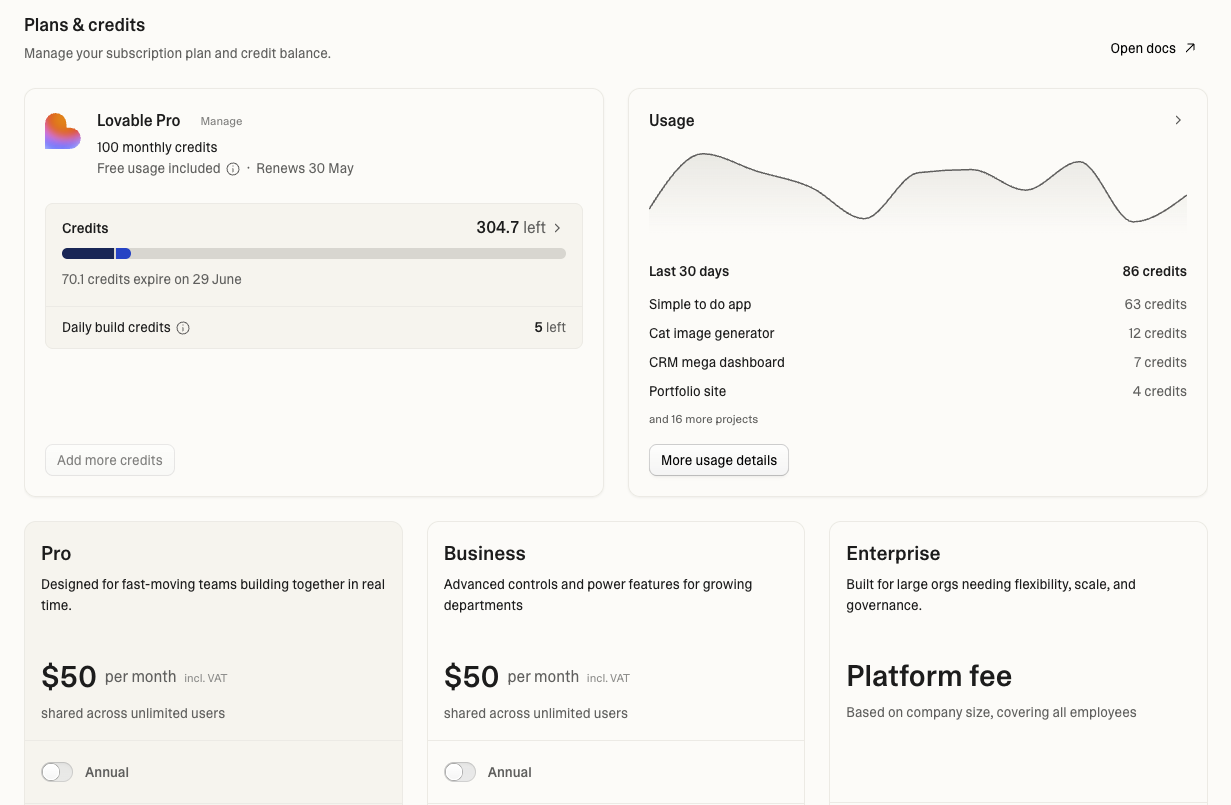The image size is (1231, 805).
Task: Click the '70.1 credits expire on 29 June' text
Action: pos(152,279)
